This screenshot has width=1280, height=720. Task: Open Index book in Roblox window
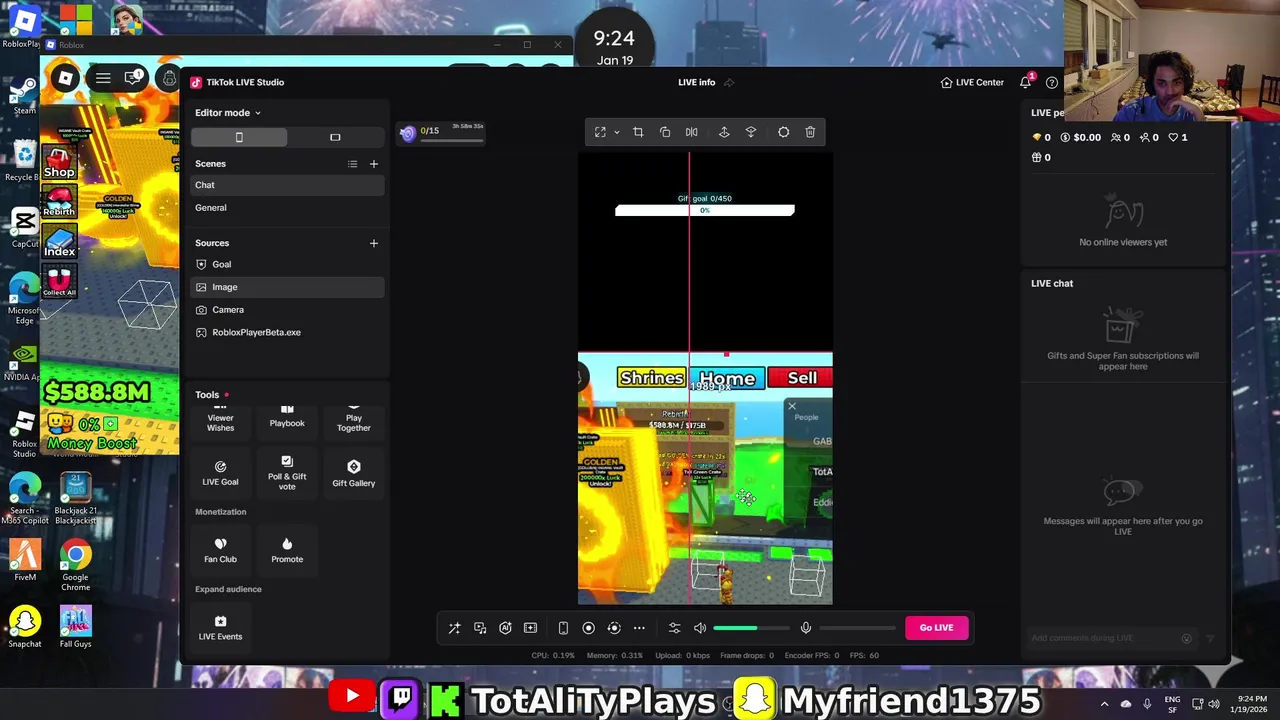click(x=59, y=241)
